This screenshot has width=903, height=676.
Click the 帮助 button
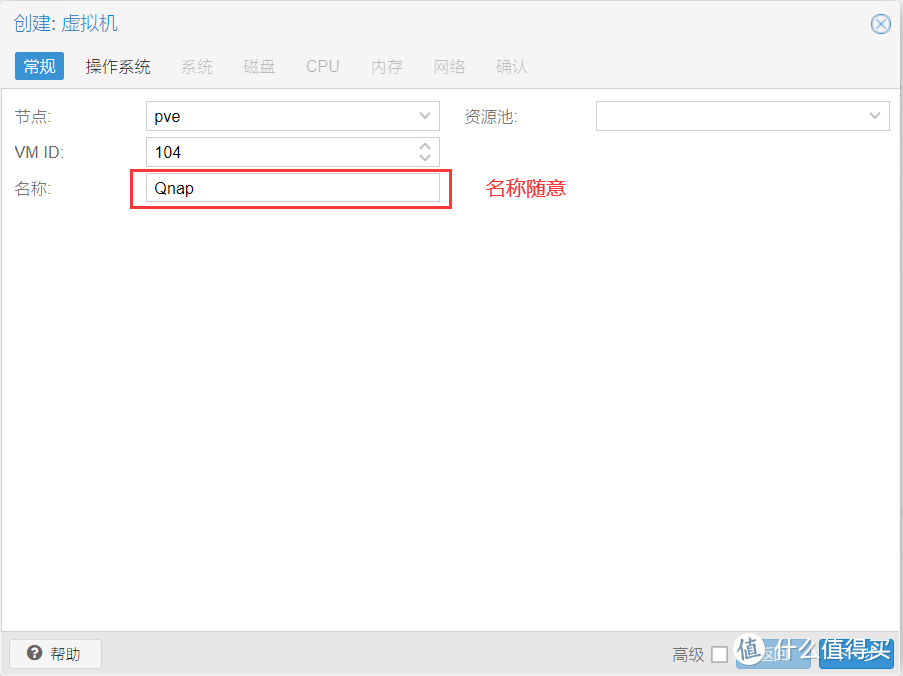point(55,653)
